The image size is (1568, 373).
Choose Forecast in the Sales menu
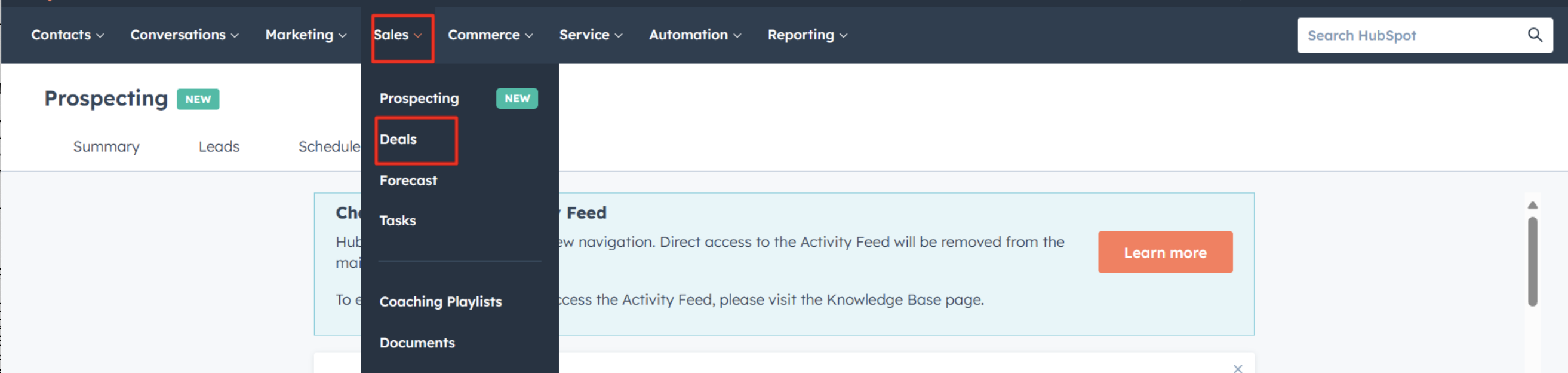pos(408,181)
